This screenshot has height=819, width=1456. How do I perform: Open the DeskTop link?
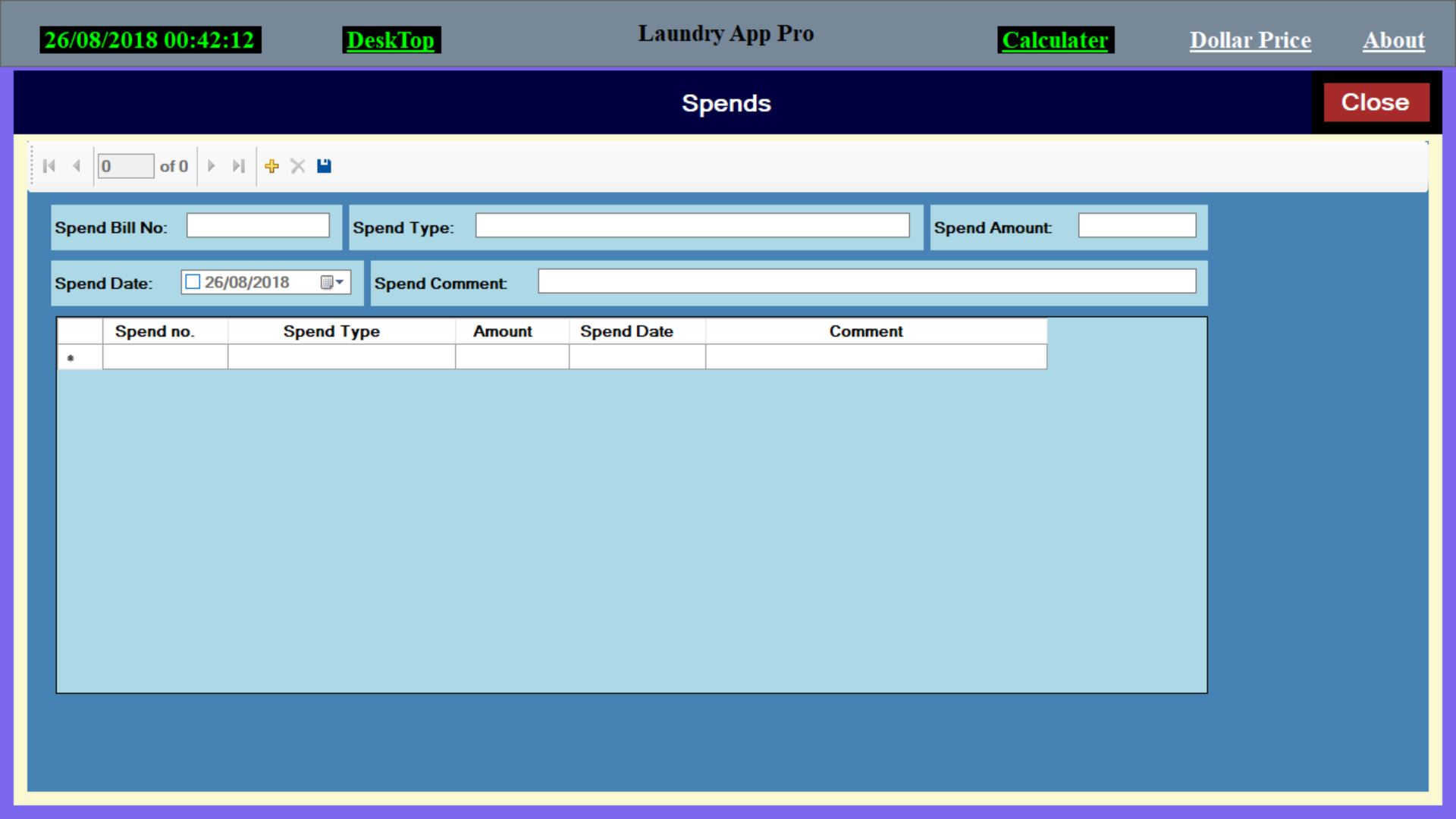[391, 40]
